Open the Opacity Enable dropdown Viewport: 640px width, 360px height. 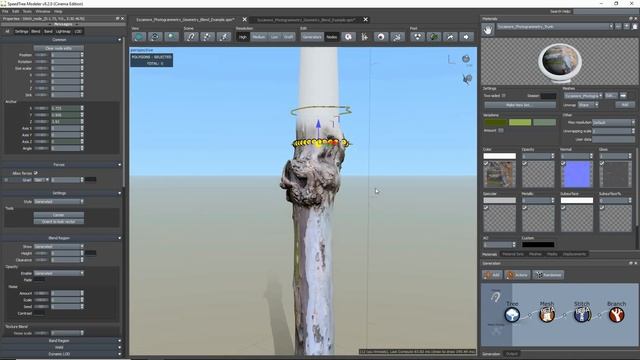59,273
